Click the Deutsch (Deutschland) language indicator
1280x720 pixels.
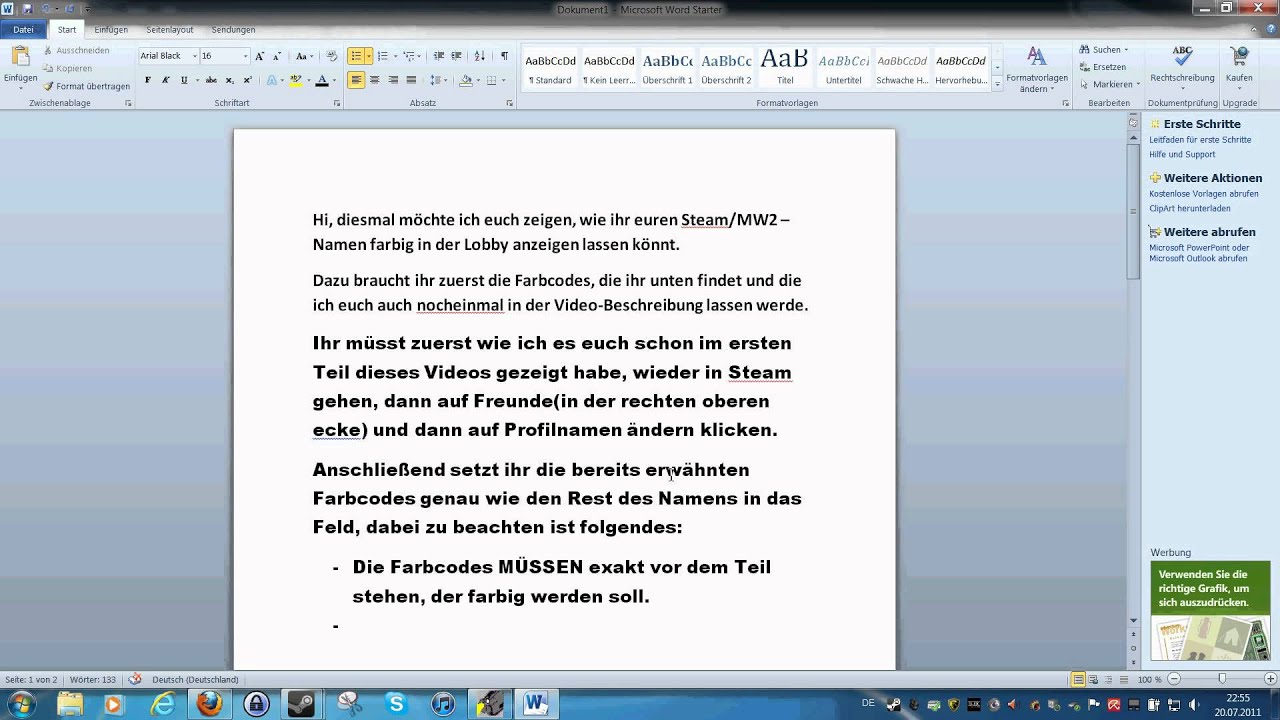click(x=195, y=680)
